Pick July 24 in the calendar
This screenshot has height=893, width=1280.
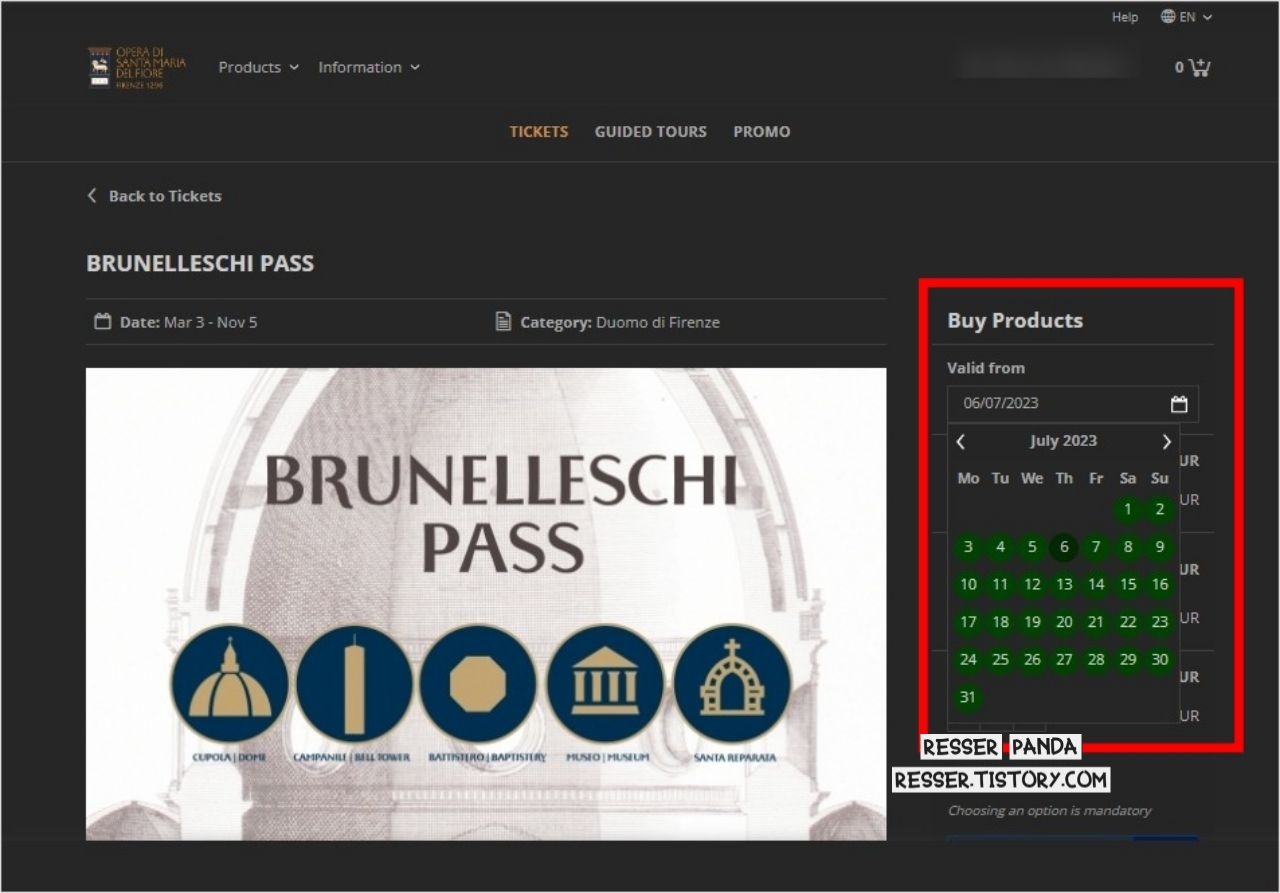(x=968, y=660)
